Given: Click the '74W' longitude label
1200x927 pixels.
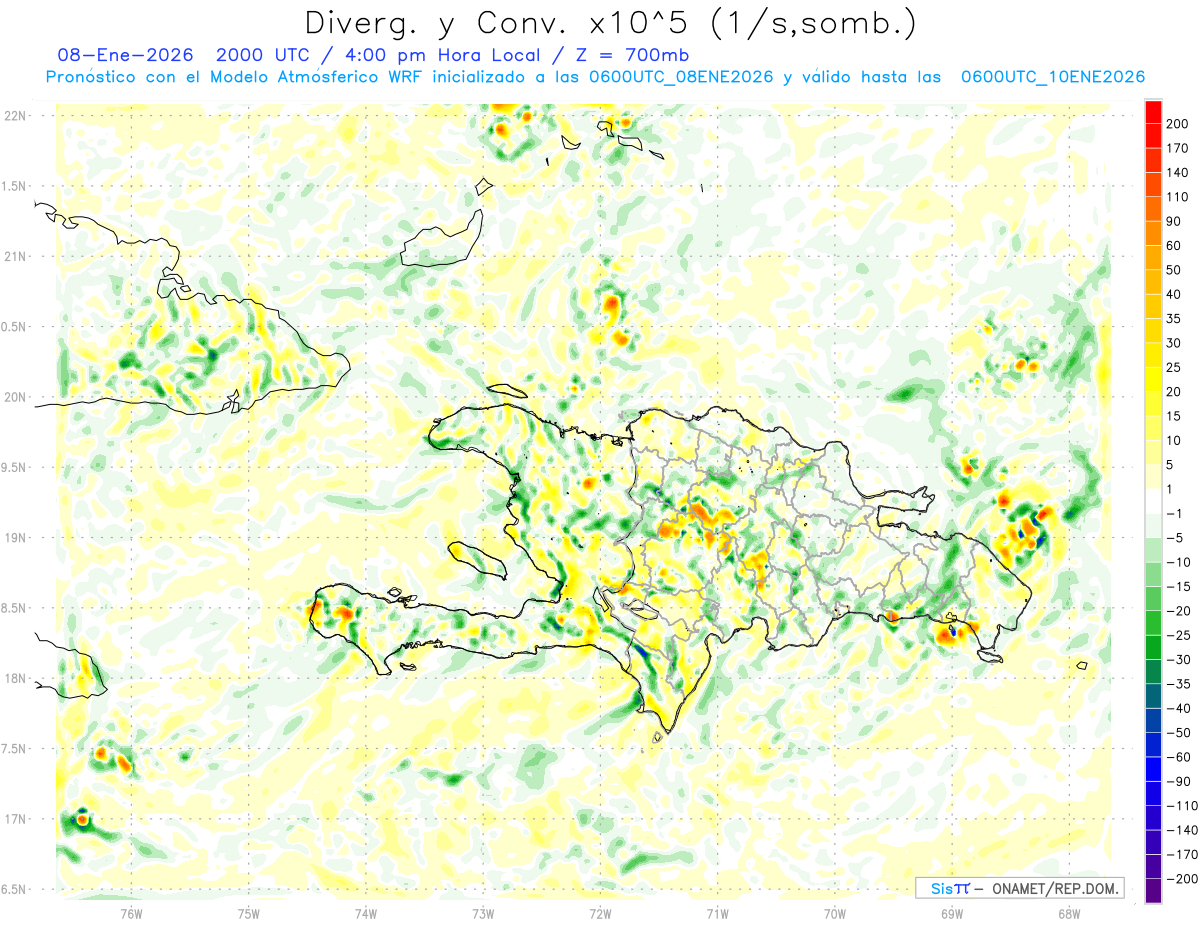Looking at the screenshot, I should (365, 913).
